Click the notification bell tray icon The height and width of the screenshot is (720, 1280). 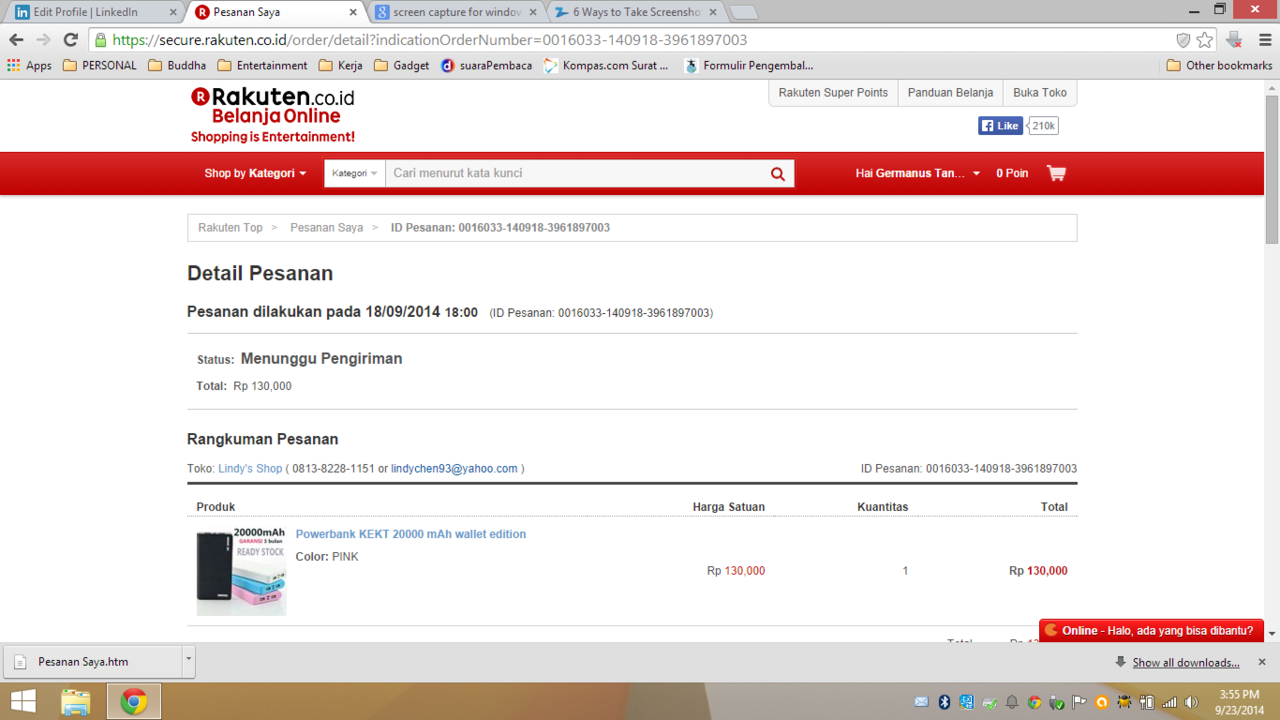coord(1012,702)
